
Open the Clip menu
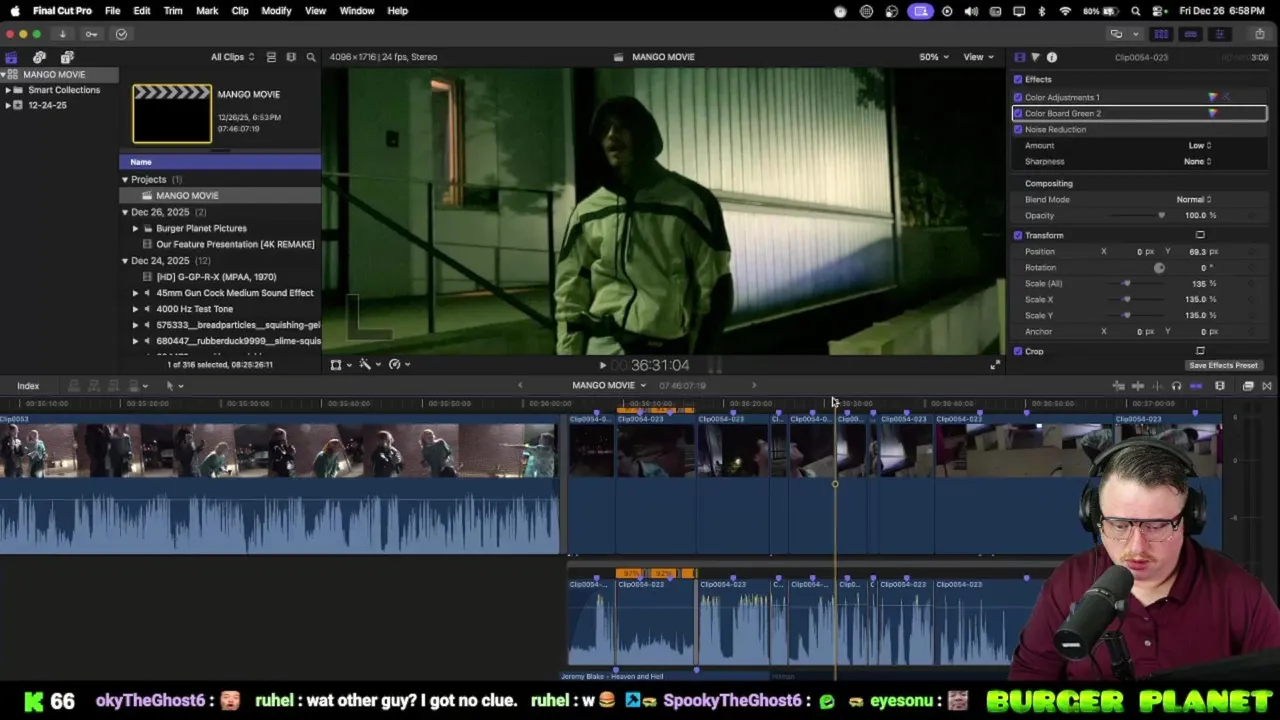pos(240,11)
